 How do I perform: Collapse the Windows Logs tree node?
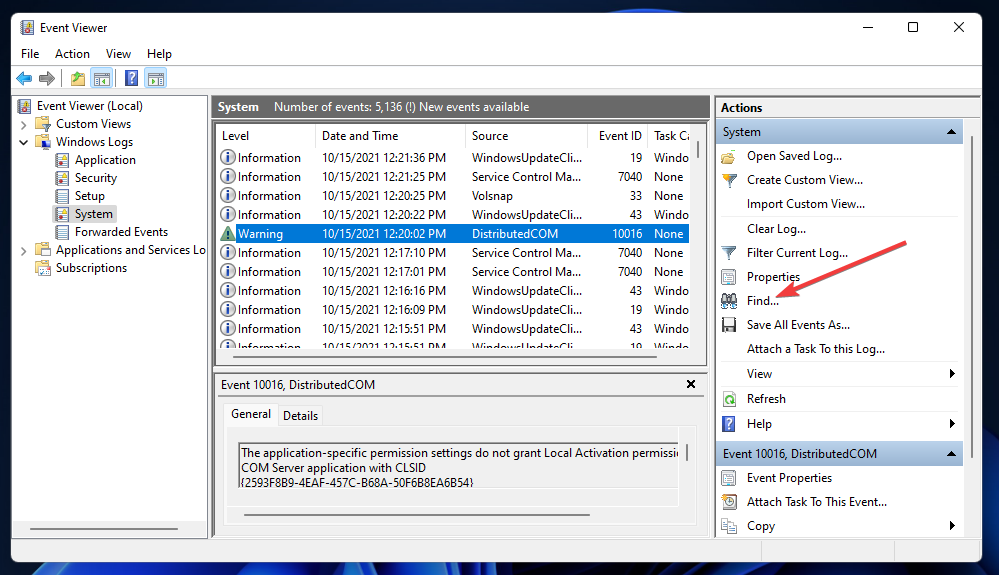(24, 142)
